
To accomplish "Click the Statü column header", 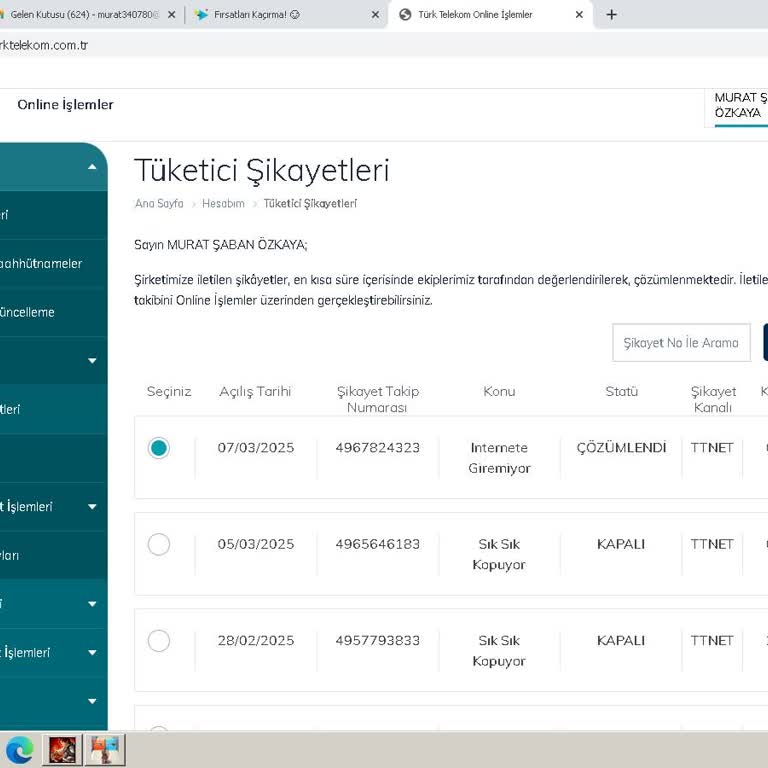I will click(622, 391).
